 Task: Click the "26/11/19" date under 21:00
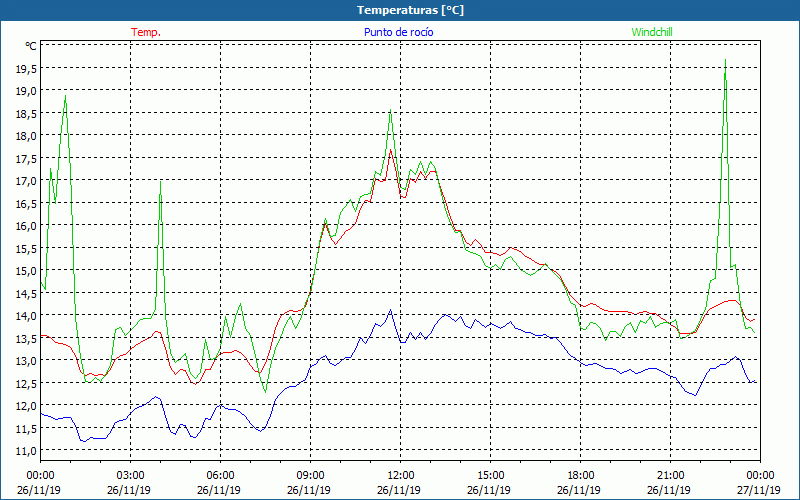click(669, 490)
